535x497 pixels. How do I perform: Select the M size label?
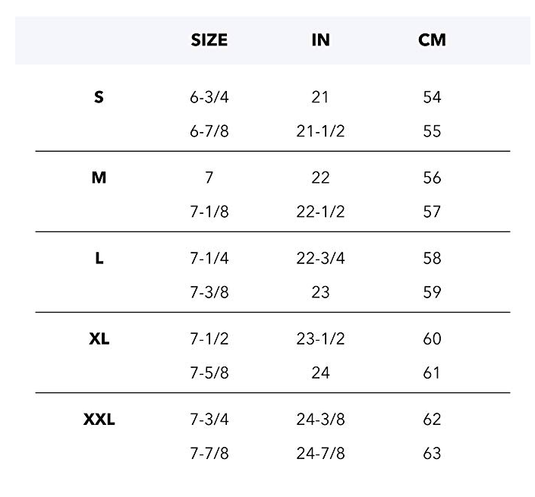pyautogui.click(x=99, y=178)
